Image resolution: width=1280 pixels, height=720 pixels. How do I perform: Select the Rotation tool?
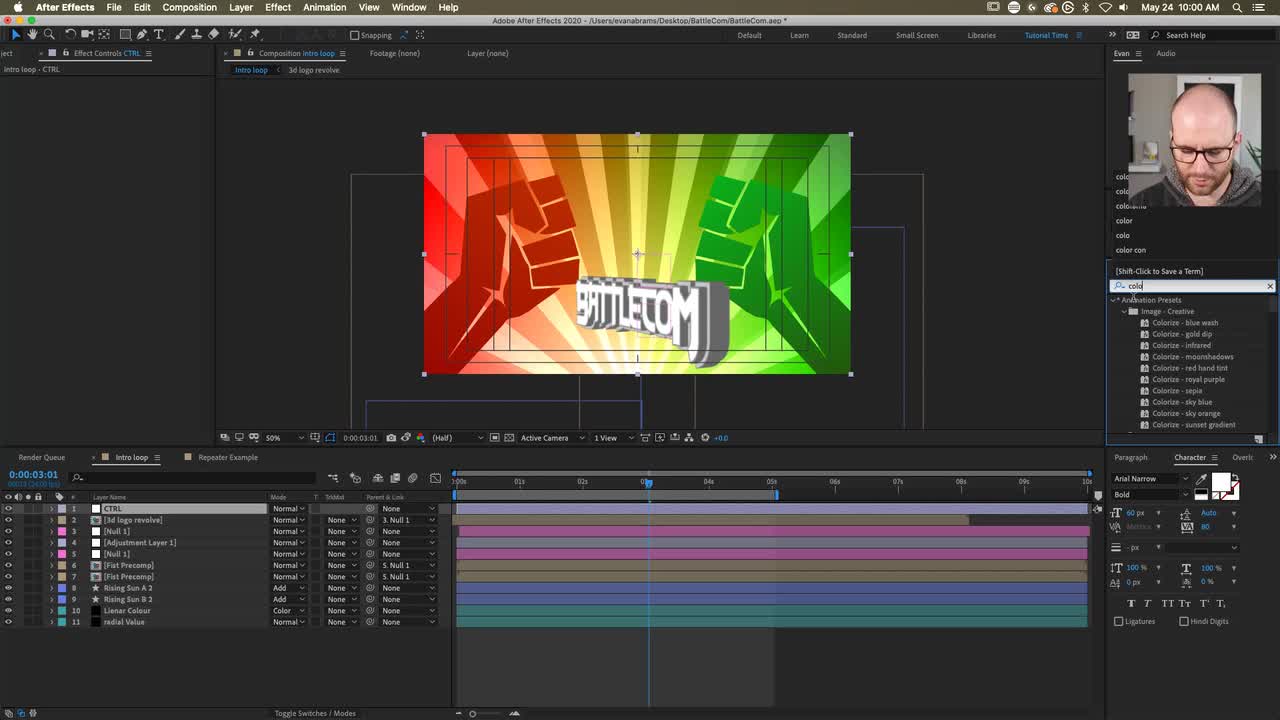(70, 35)
